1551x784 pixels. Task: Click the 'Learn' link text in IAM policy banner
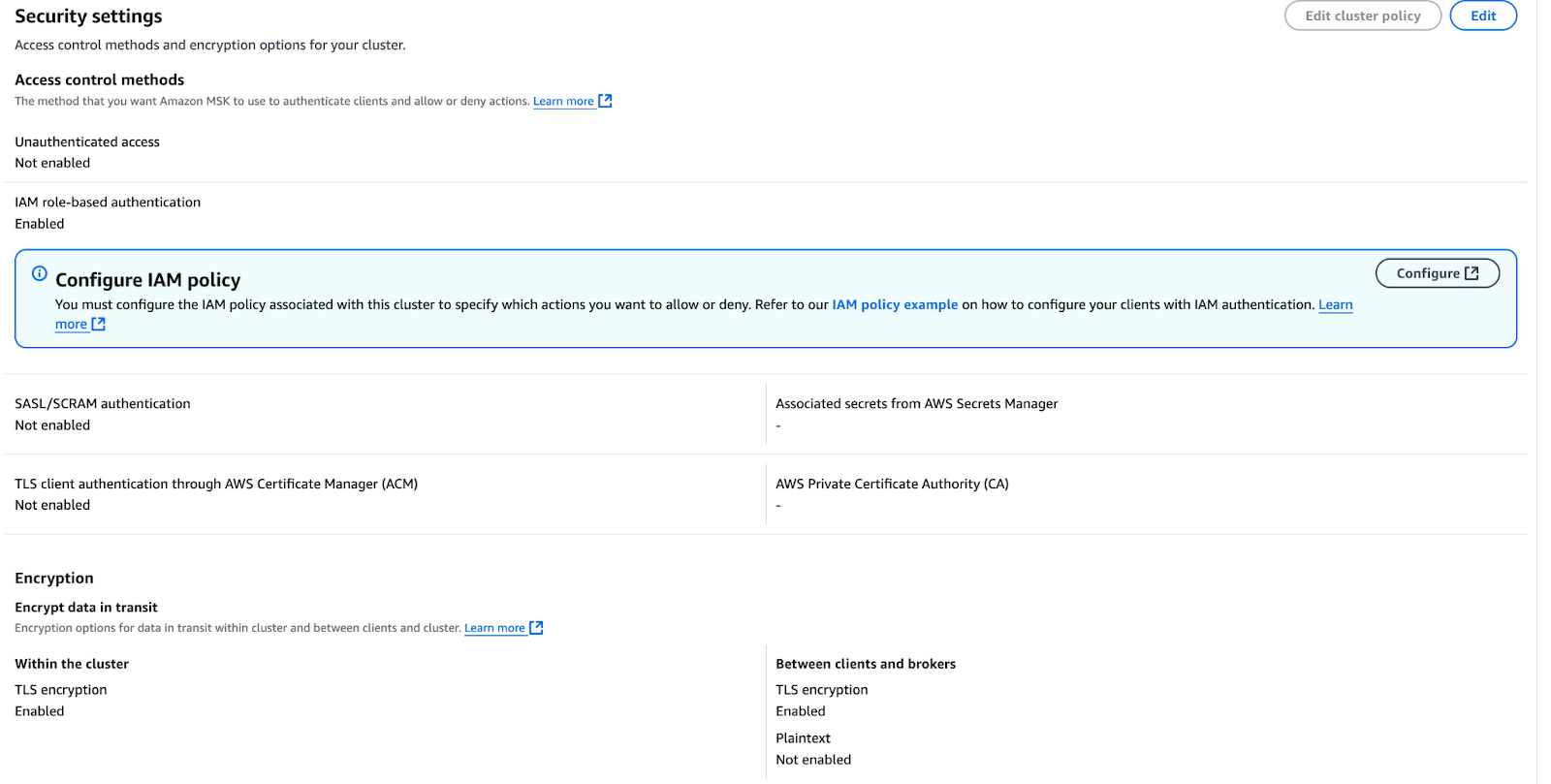1335,304
